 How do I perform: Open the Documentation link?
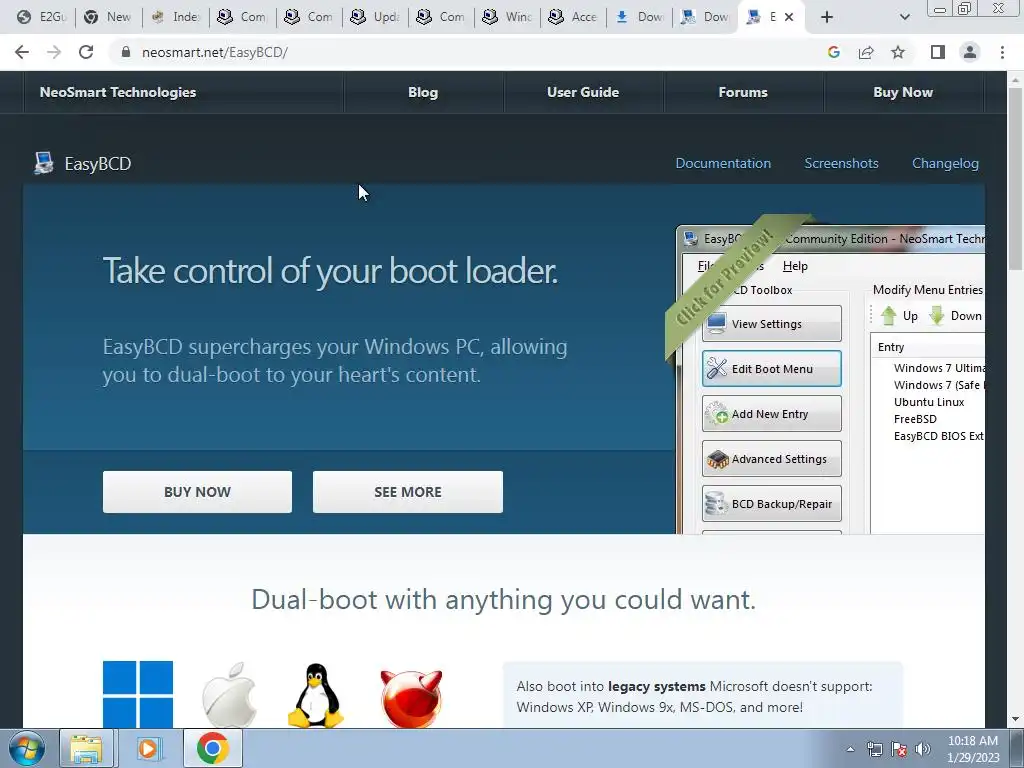[723, 163]
